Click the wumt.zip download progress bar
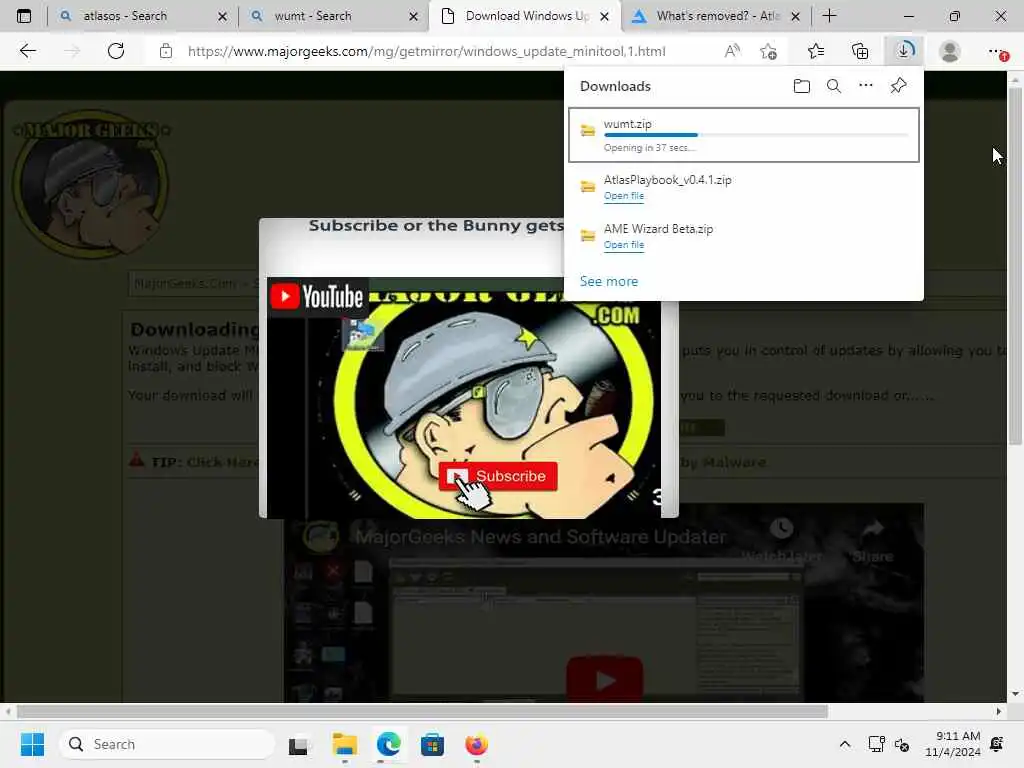The height and width of the screenshot is (768, 1024). click(x=756, y=135)
